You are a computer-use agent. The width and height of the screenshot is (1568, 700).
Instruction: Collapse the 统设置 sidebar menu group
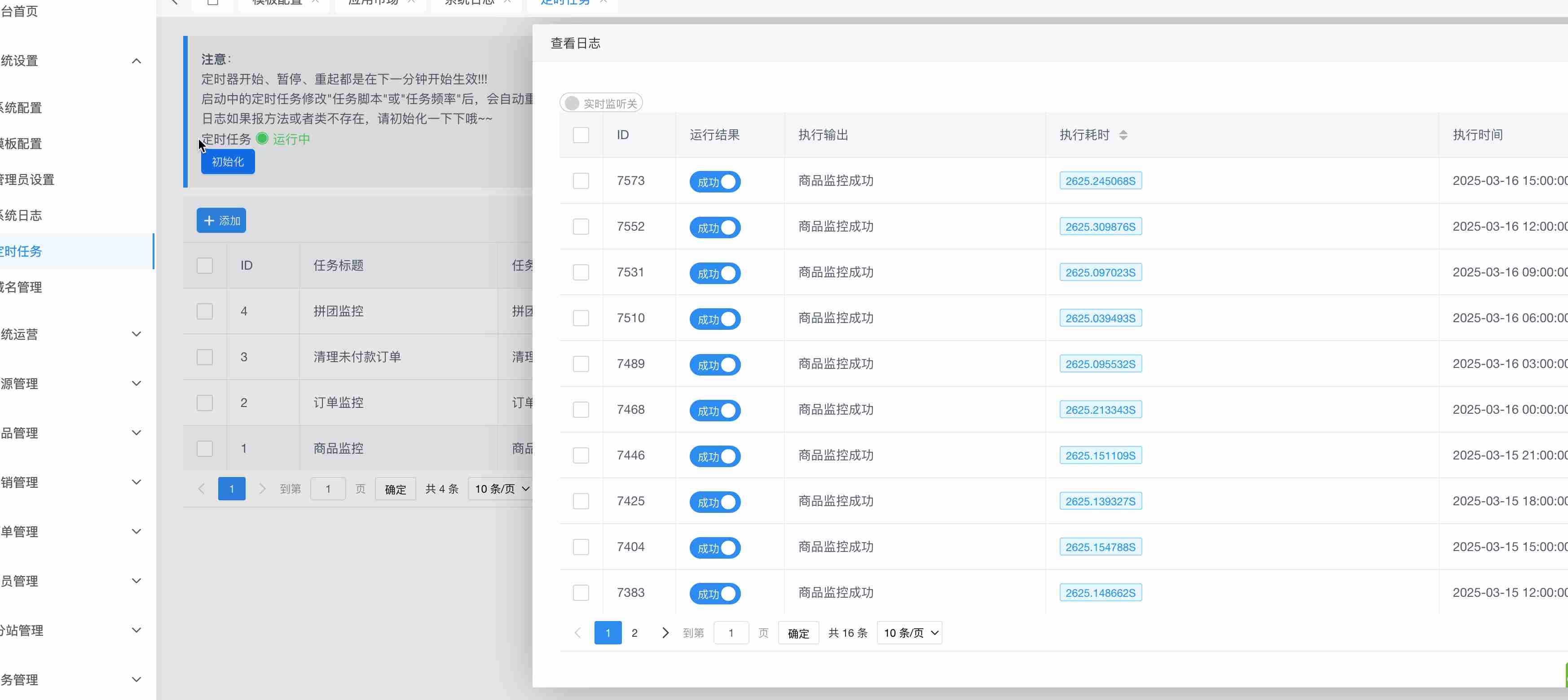[x=73, y=61]
